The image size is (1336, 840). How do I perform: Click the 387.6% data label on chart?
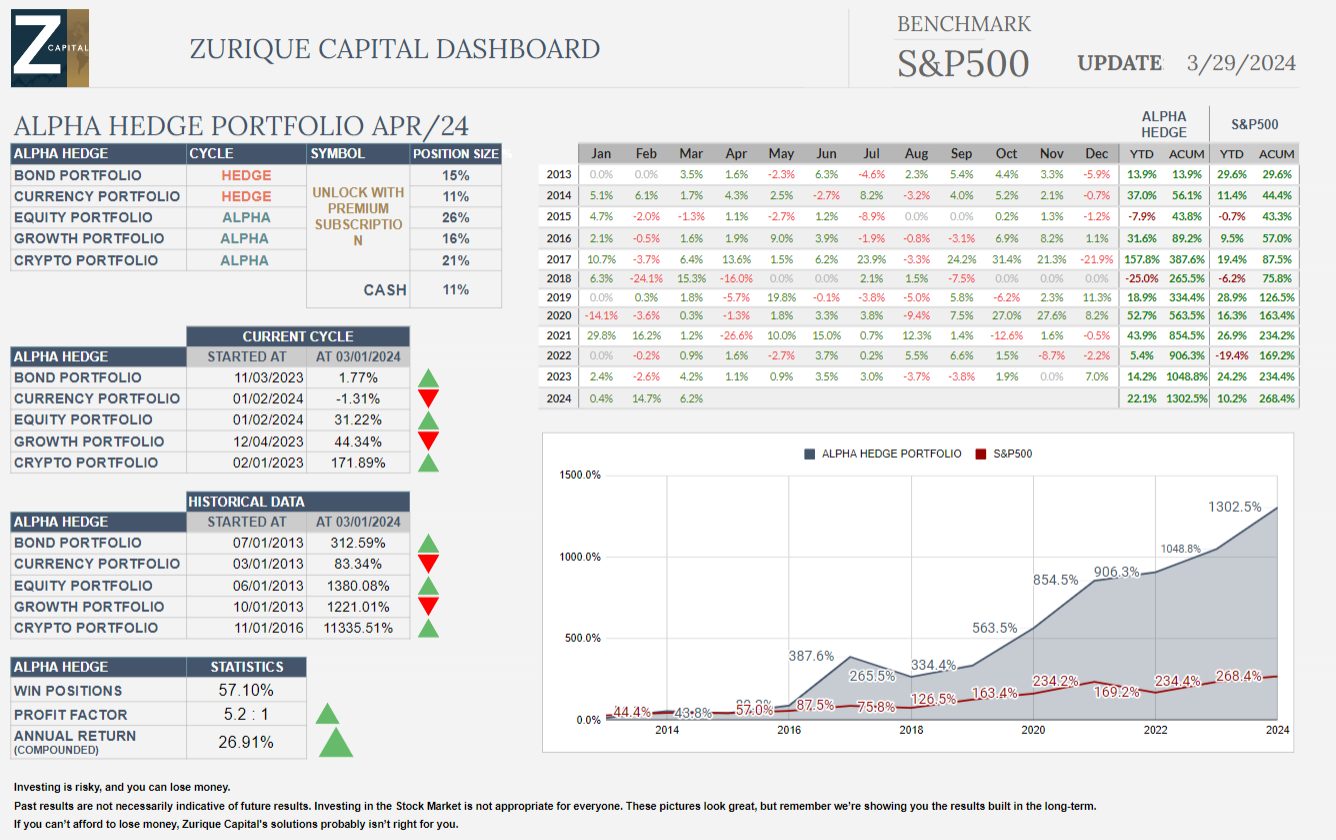pyautogui.click(x=811, y=656)
